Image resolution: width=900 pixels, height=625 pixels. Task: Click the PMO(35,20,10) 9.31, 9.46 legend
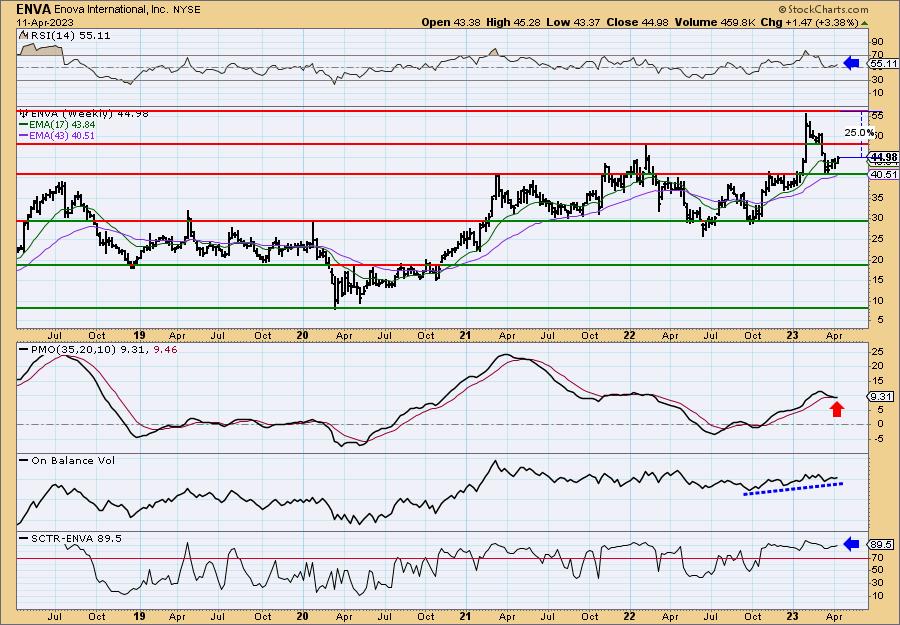click(x=98, y=349)
